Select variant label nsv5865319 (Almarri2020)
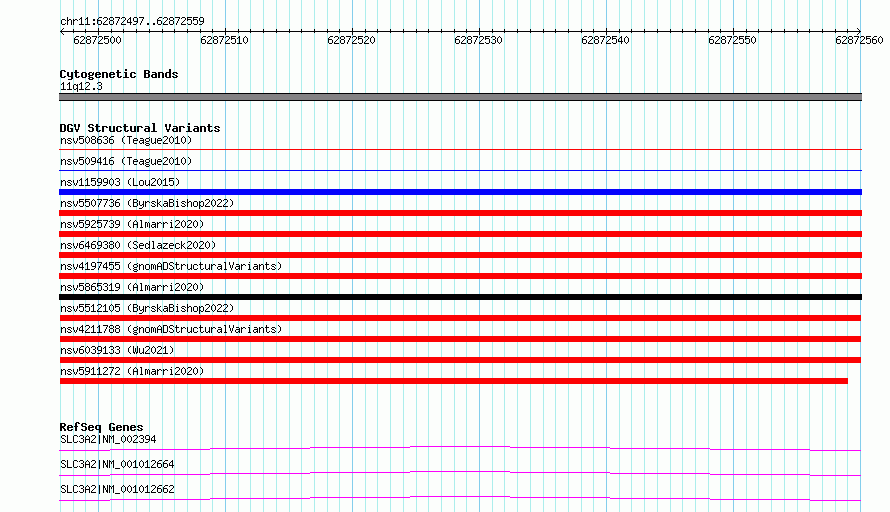This screenshot has width=890, height=512. coord(132,287)
